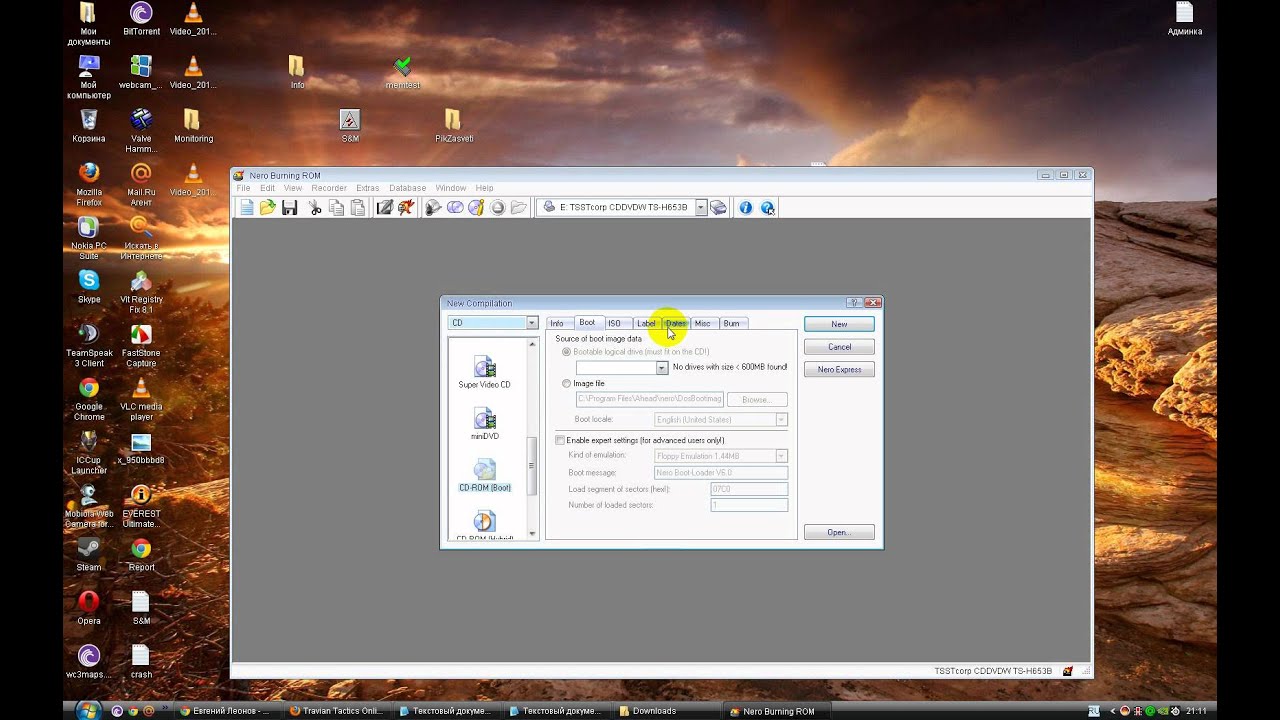Open compilation with the folder toolbar icon

268,208
